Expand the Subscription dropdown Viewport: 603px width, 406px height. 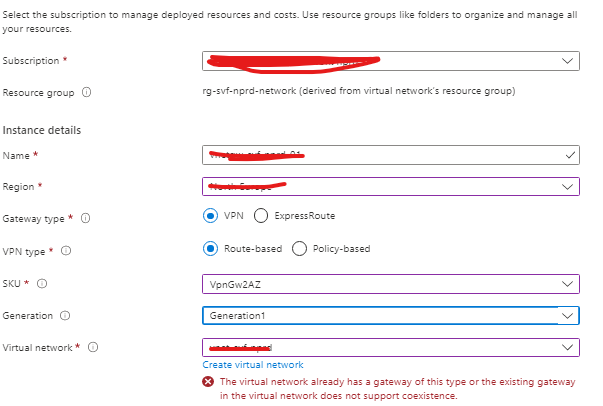(x=391, y=61)
